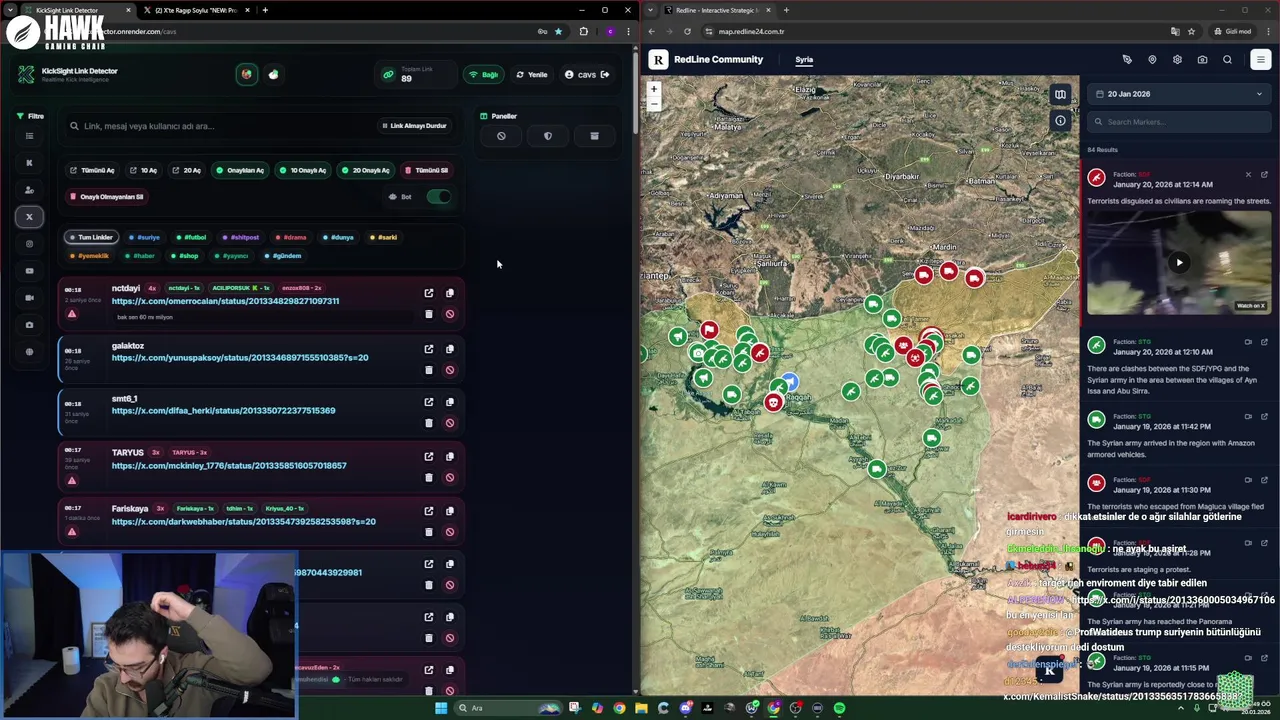The image size is (1280, 720).
Task: Click the Yenile refresh button
Action: click(x=532, y=74)
